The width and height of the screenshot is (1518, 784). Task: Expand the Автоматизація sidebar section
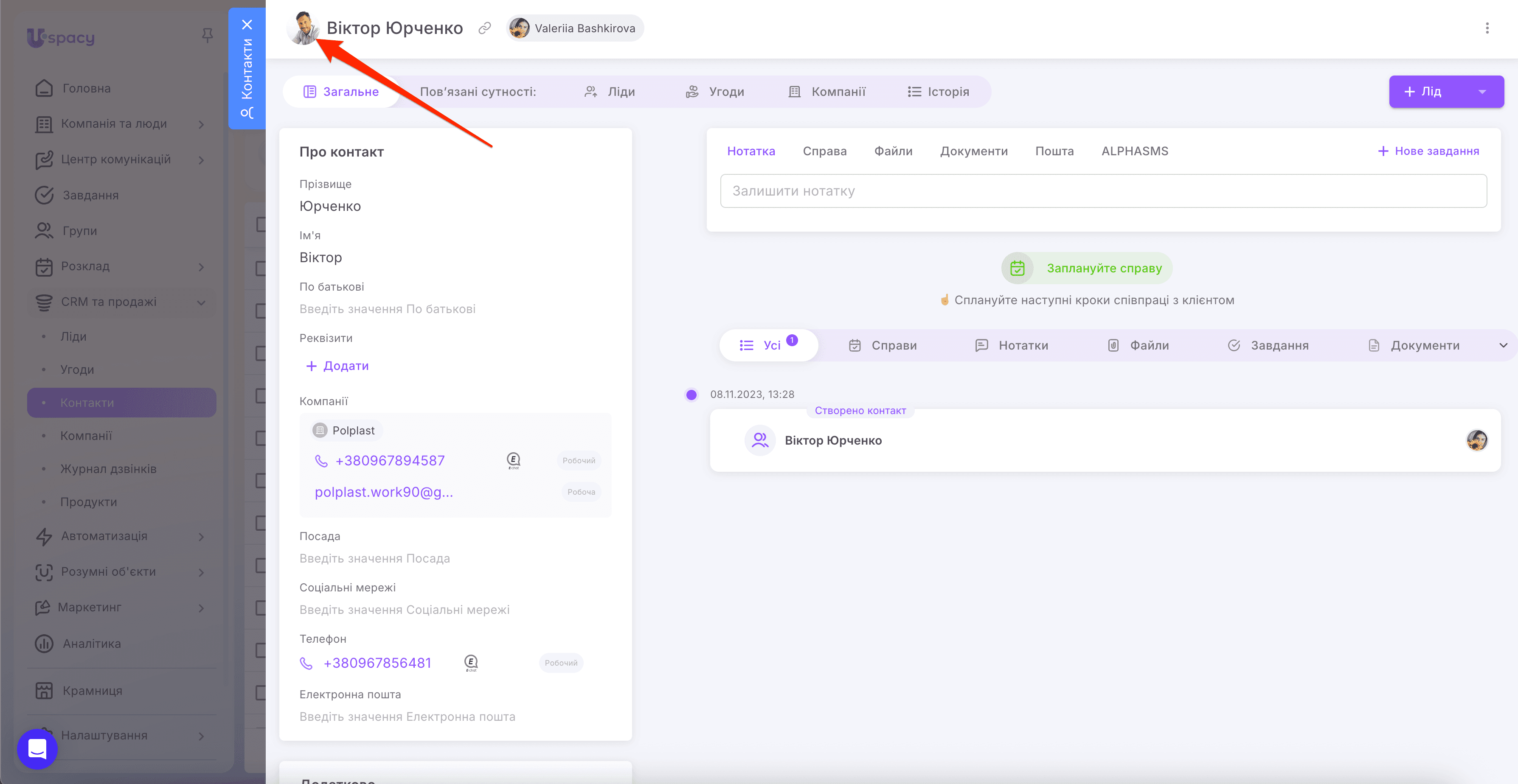(x=201, y=537)
